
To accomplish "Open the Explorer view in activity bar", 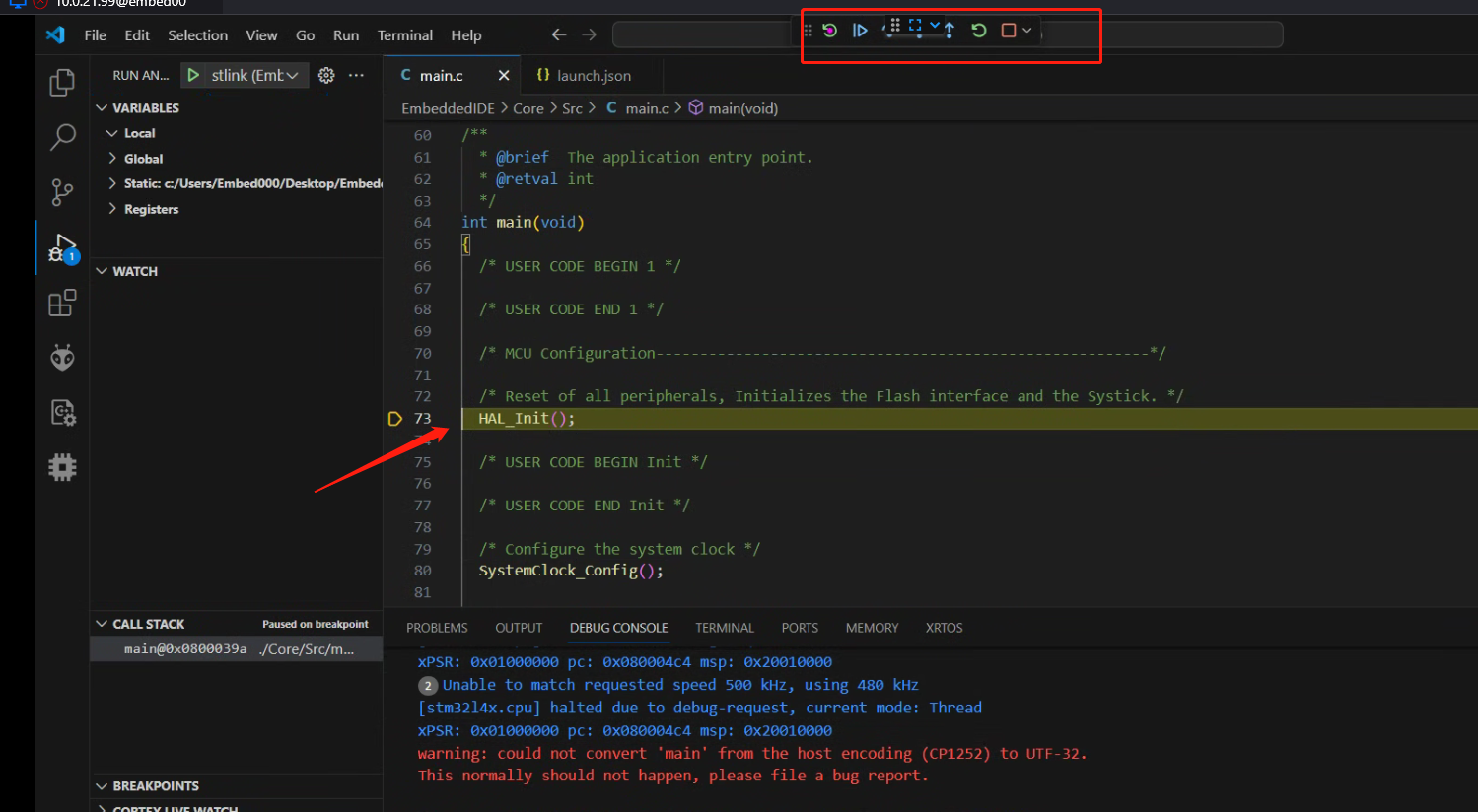I will tap(62, 82).
